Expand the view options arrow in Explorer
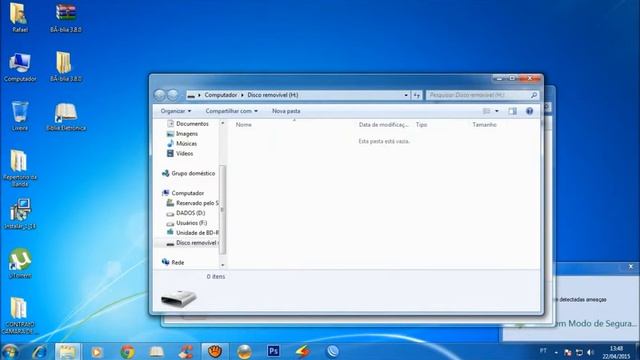640x360 pixels. [497, 111]
